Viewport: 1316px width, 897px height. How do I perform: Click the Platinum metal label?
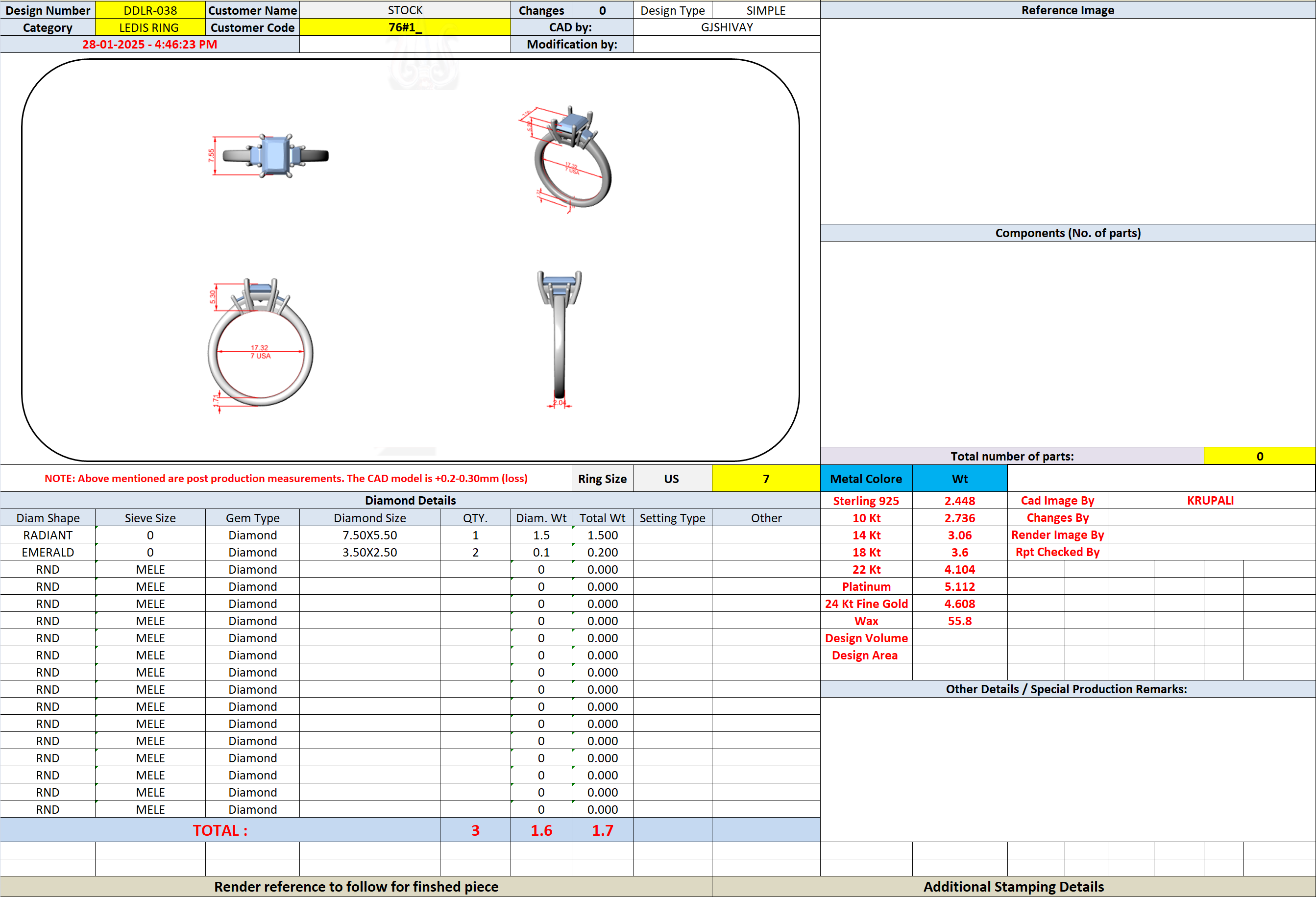(x=866, y=587)
